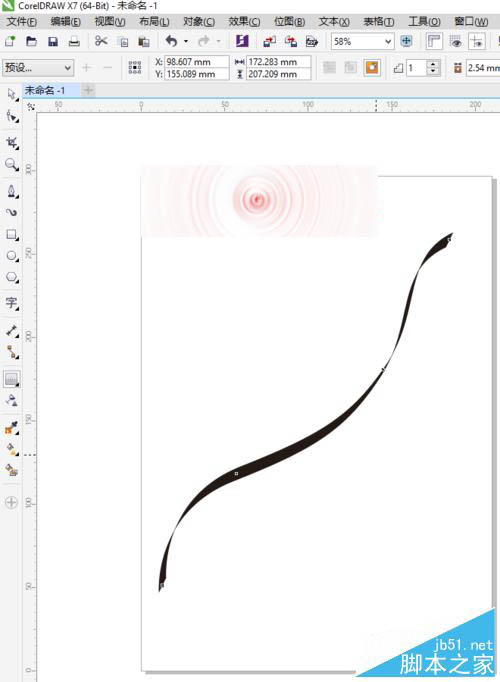Select the Zoom magnifier tool
Image resolution: width=500 pixels, height=682 pixels.
(x=12, y=164)
